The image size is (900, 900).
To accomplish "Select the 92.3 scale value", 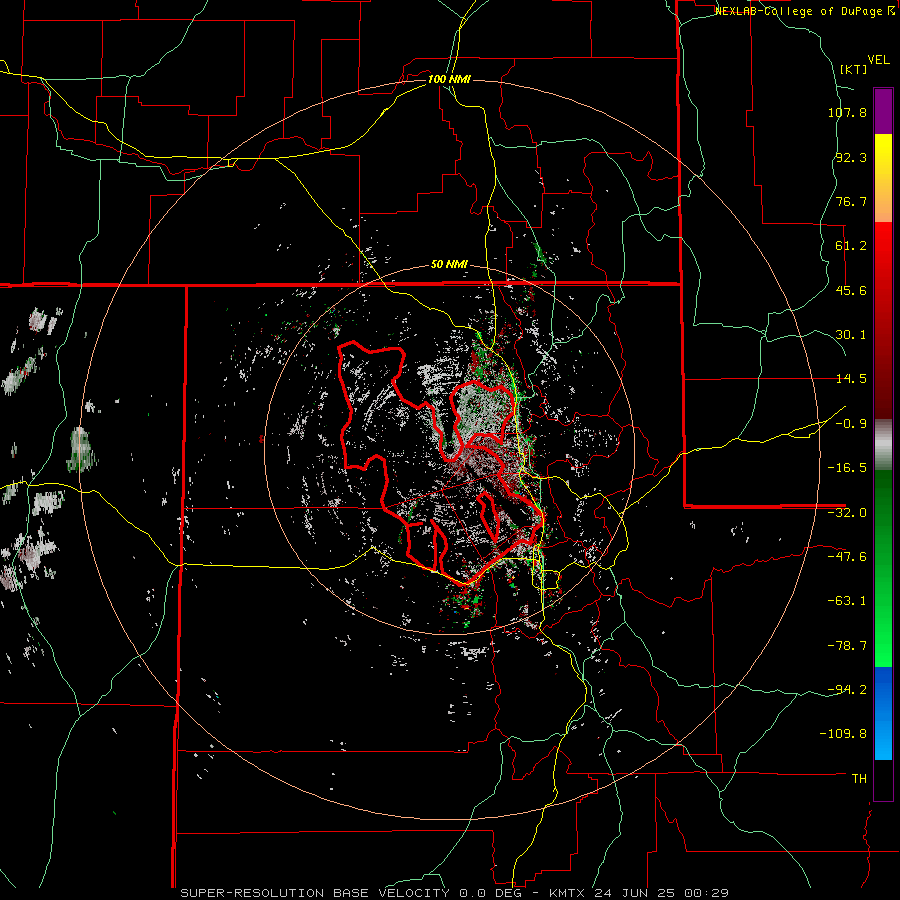I will pos(851,157).
